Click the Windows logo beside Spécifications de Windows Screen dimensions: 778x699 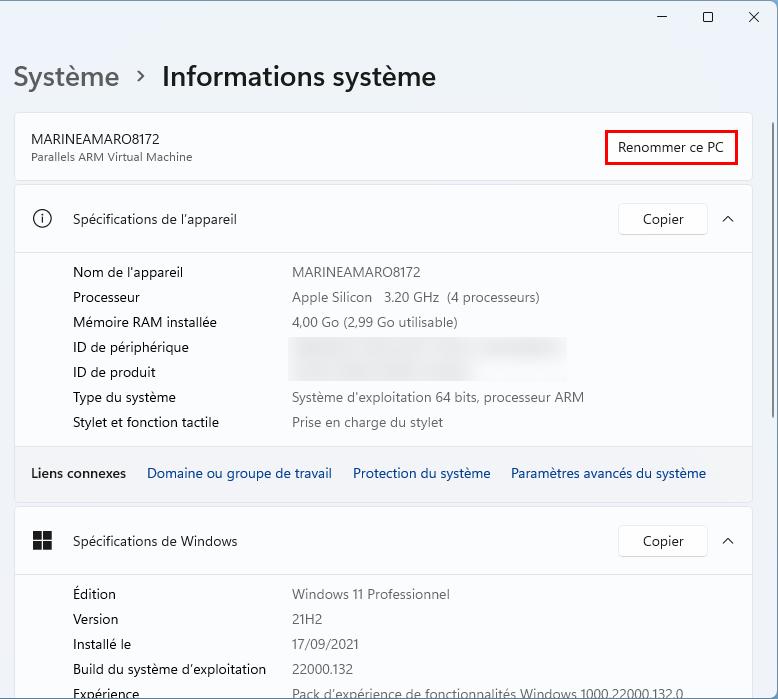coord(42,541)
